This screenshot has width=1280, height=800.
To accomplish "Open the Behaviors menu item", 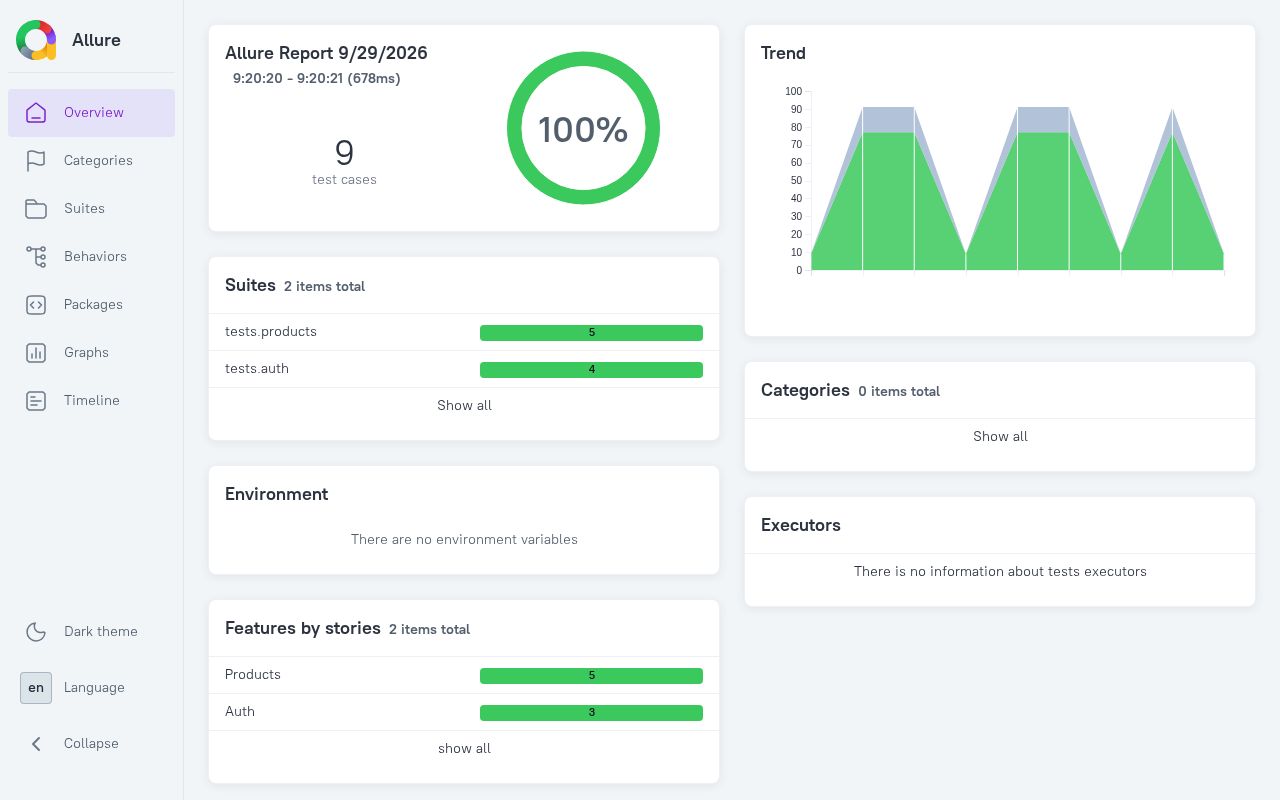I will [x=92, y=257].
